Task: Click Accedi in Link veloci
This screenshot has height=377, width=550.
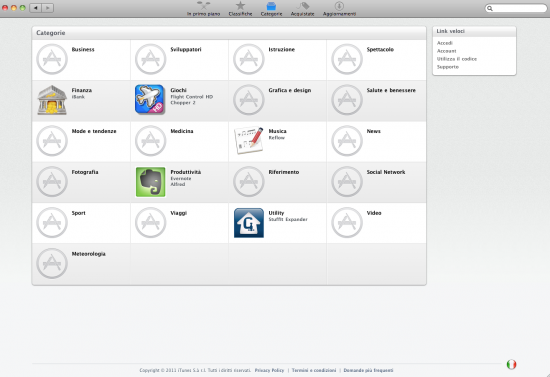Action: point(444,43)
